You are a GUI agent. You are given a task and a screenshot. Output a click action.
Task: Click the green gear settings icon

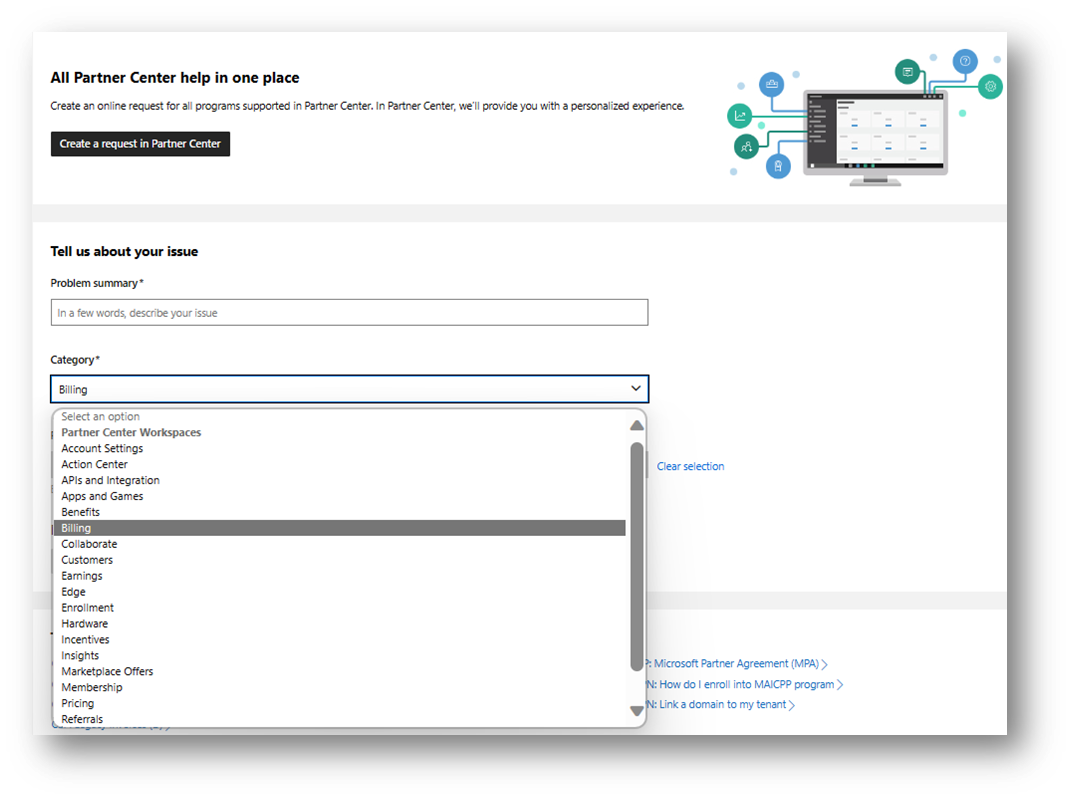click(990, 86)
